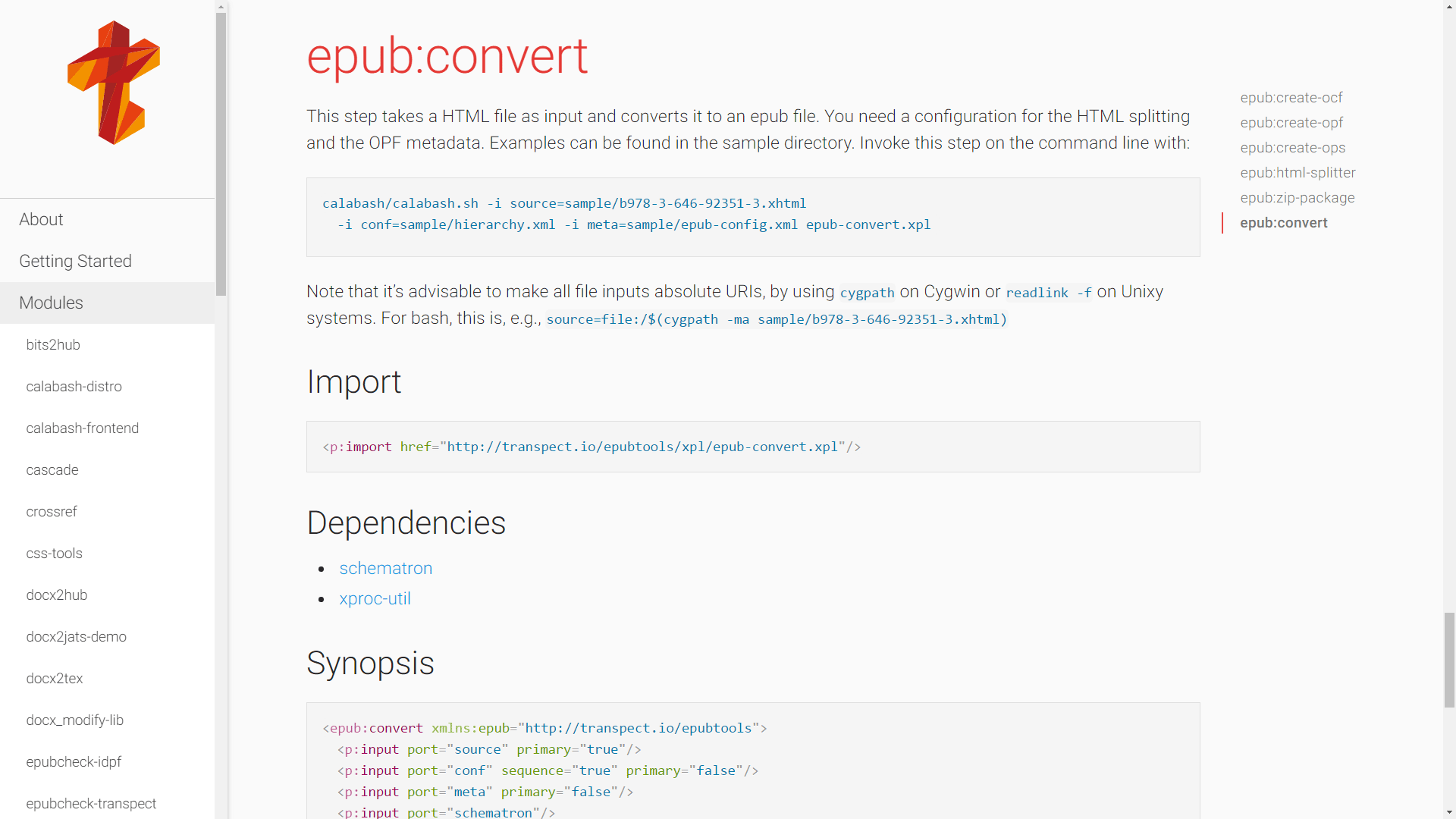
Task: Open the docx2tex module page
Action: [x=54, y=679]
